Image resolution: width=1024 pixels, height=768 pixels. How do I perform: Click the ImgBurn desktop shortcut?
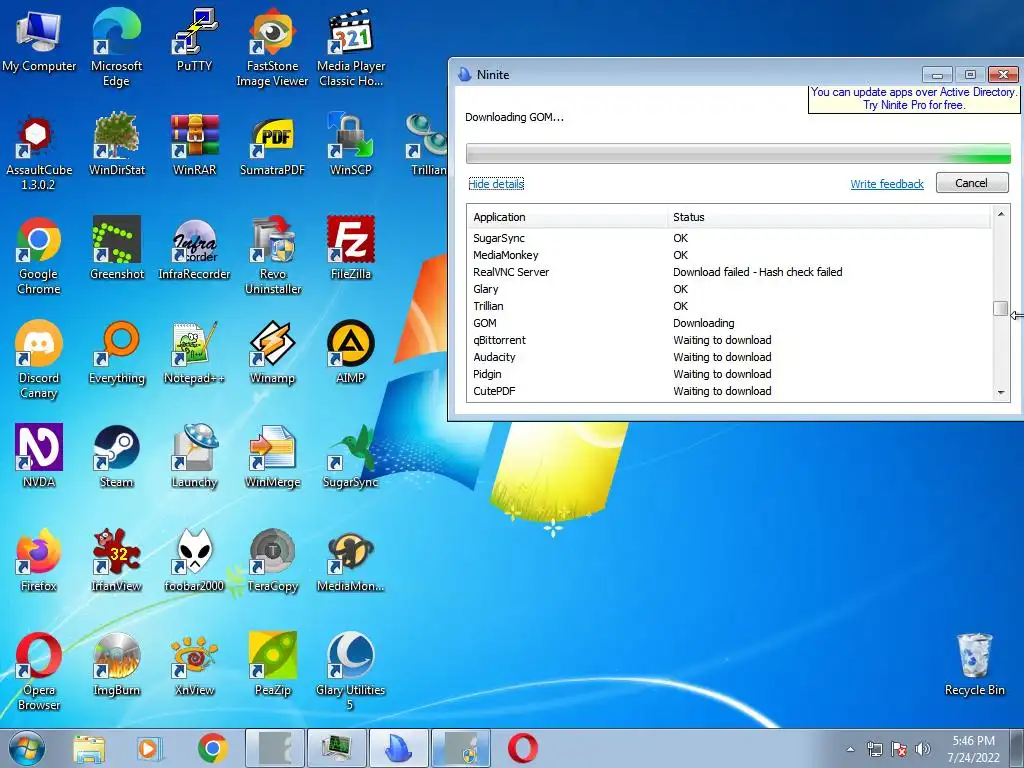[x=116, y=664]
